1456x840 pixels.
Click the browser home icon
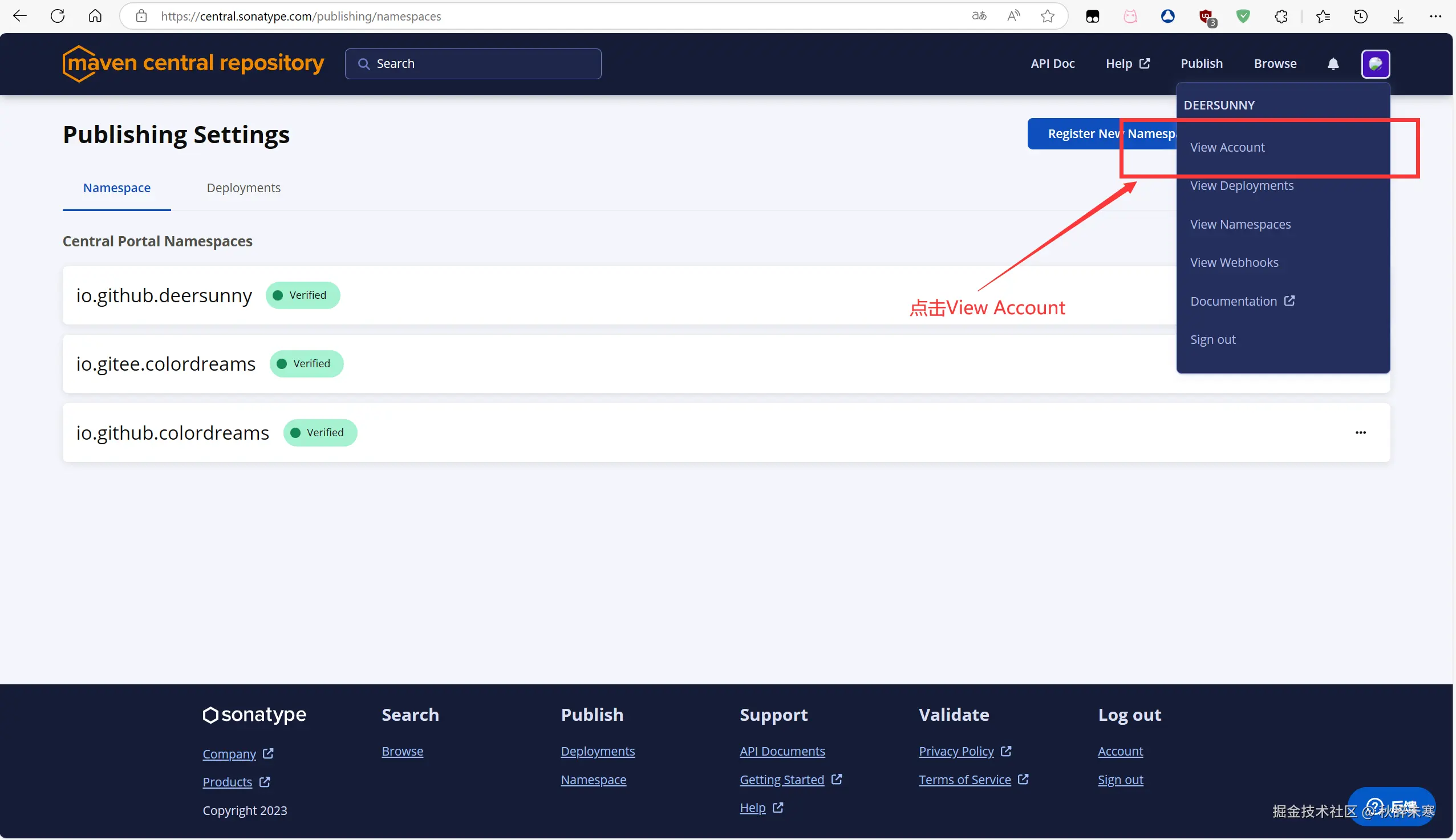(95, 16)
